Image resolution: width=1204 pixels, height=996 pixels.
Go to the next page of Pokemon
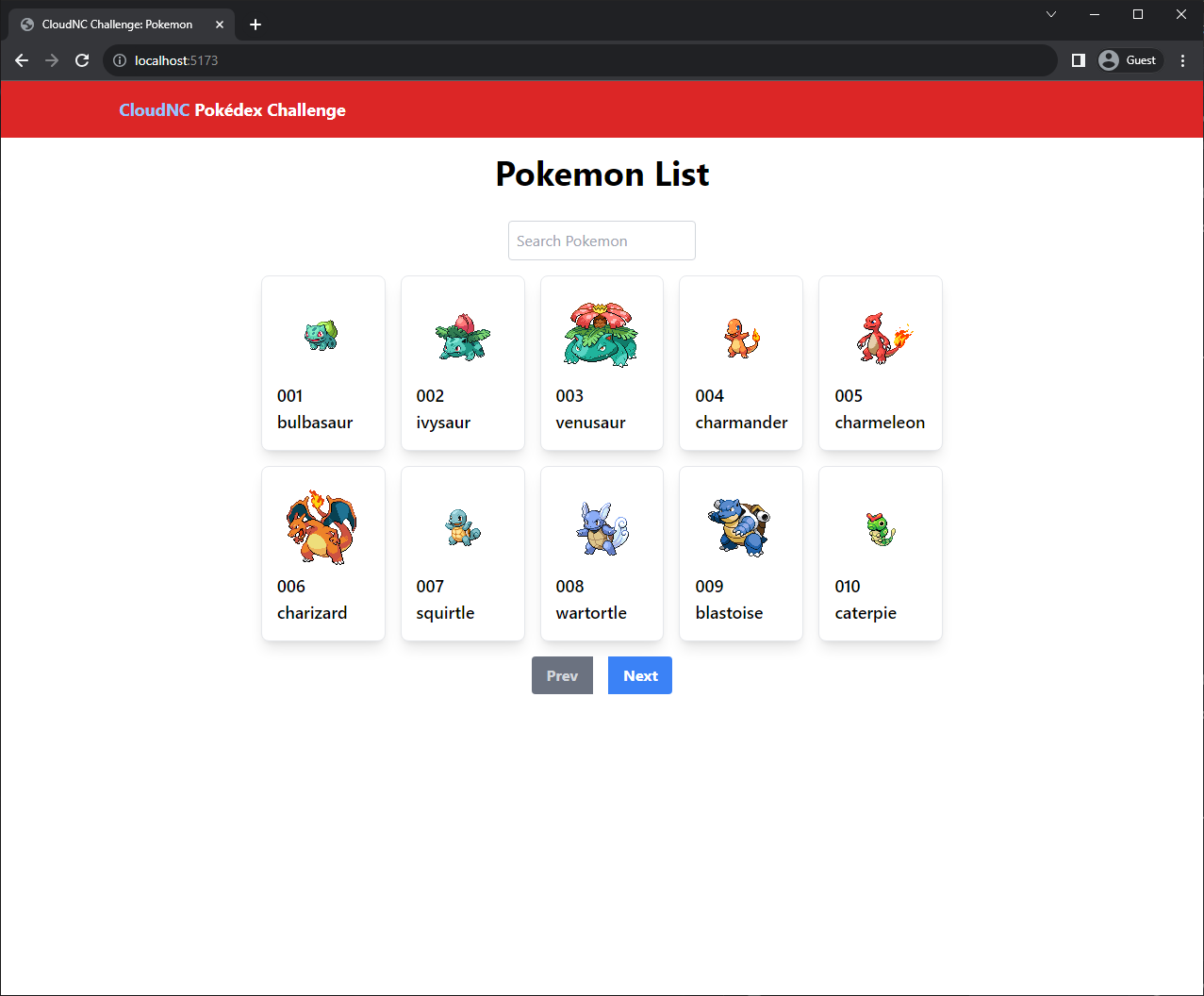640,675
